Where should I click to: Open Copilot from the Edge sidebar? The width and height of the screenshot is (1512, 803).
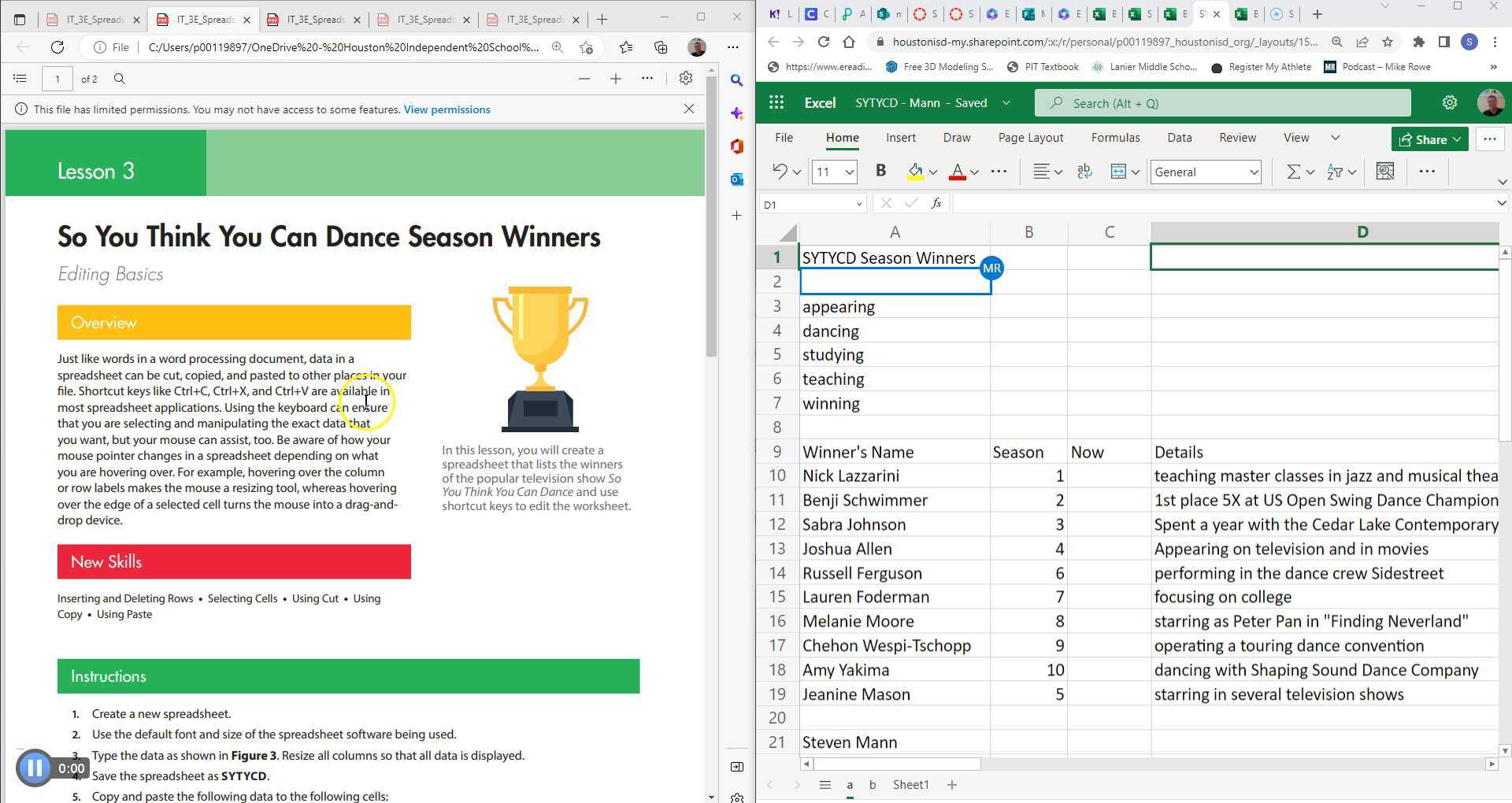tap(737, 114)
